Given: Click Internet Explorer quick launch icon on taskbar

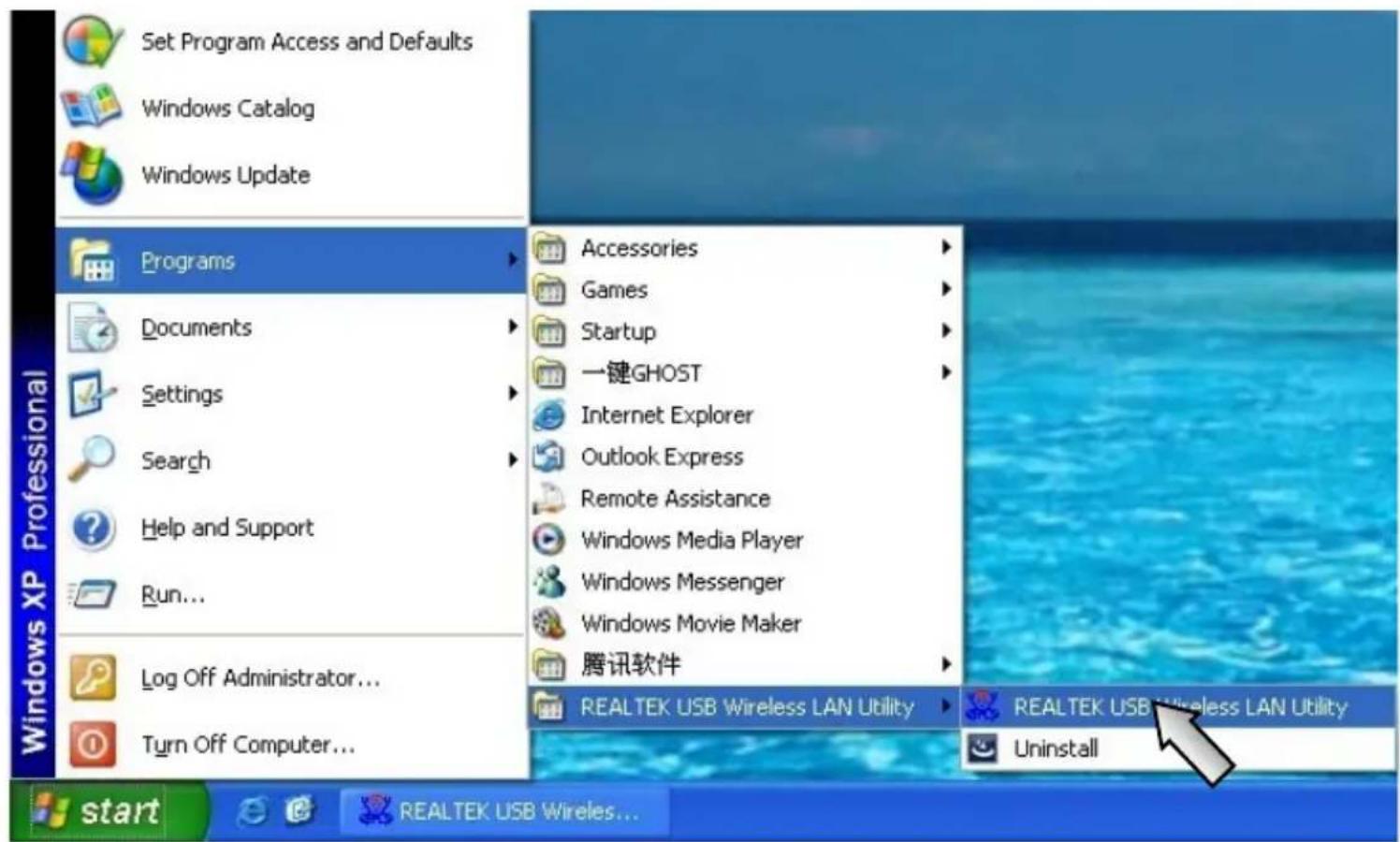Looking at the screenshot, I should 252,810.
